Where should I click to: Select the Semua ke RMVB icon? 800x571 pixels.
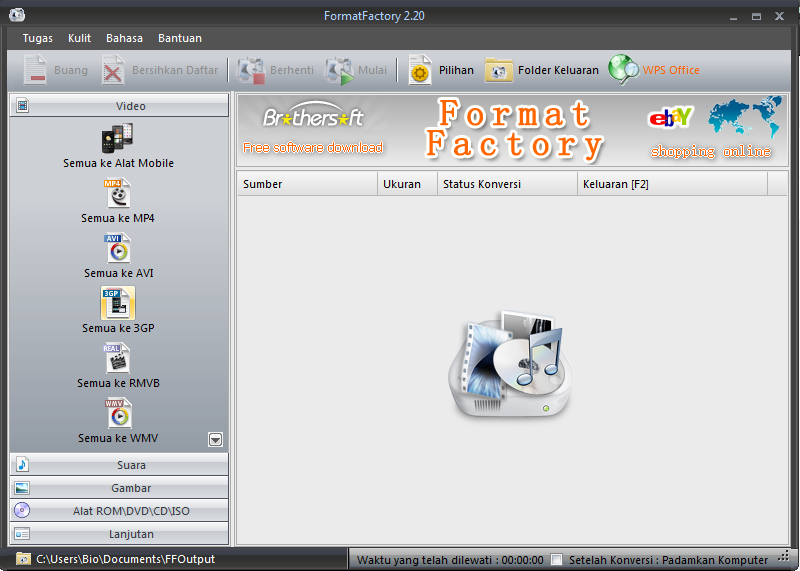click(118, 358)
